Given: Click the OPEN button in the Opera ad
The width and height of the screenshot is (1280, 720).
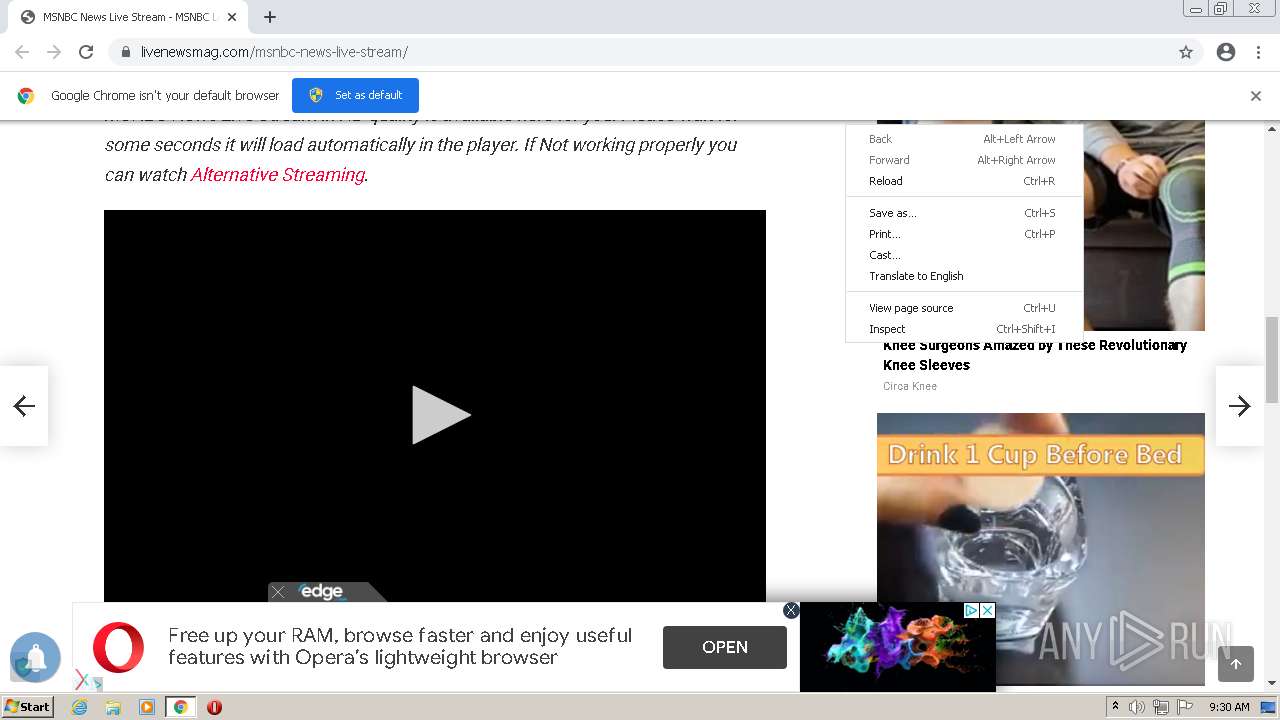Looking at the screenshot, I should coord(725,647).
